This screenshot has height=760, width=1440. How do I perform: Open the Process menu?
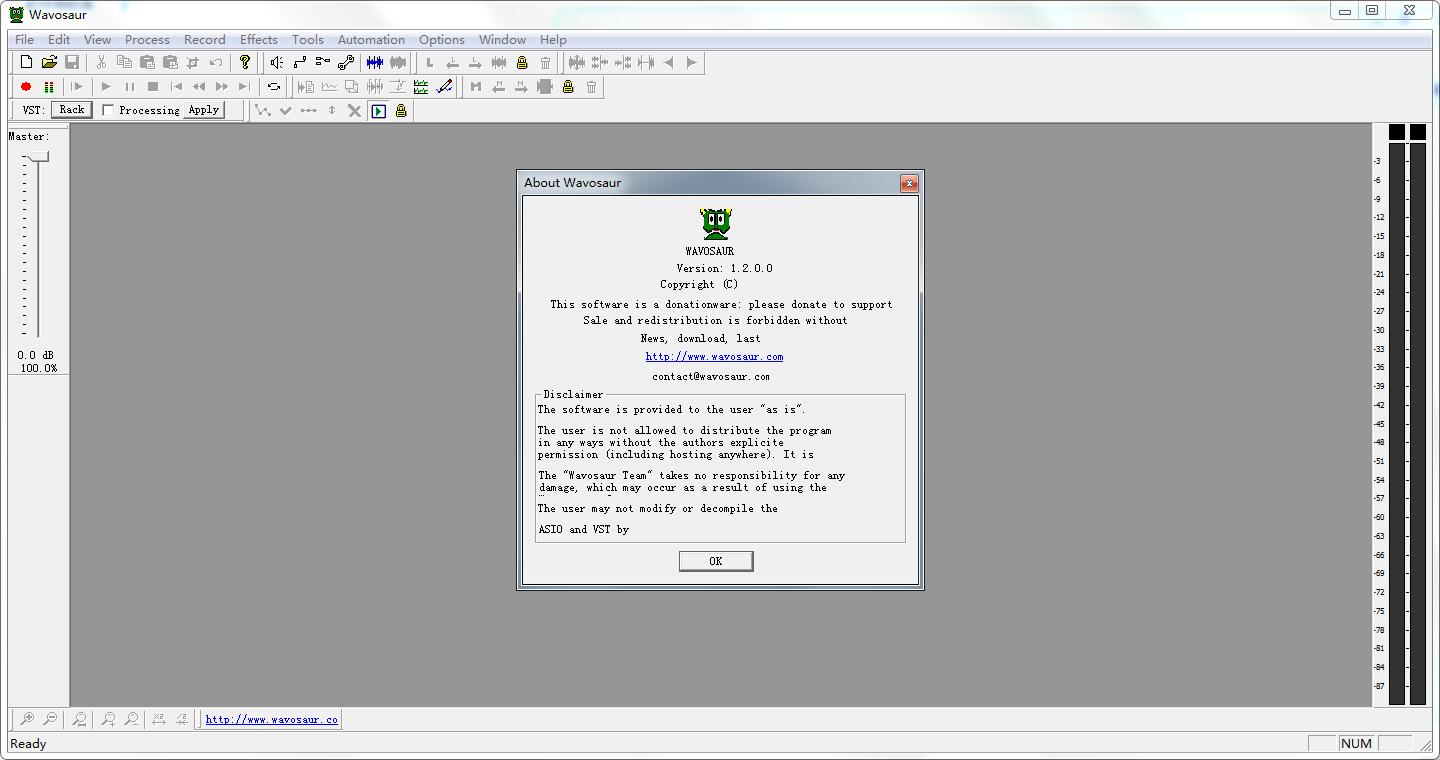point(147,40)
